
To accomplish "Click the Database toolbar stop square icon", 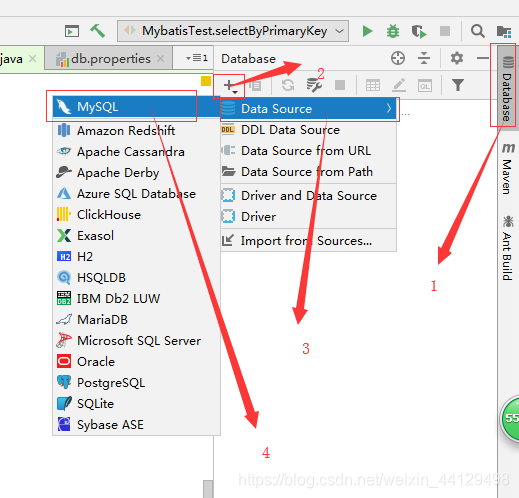I will point(340,85).
